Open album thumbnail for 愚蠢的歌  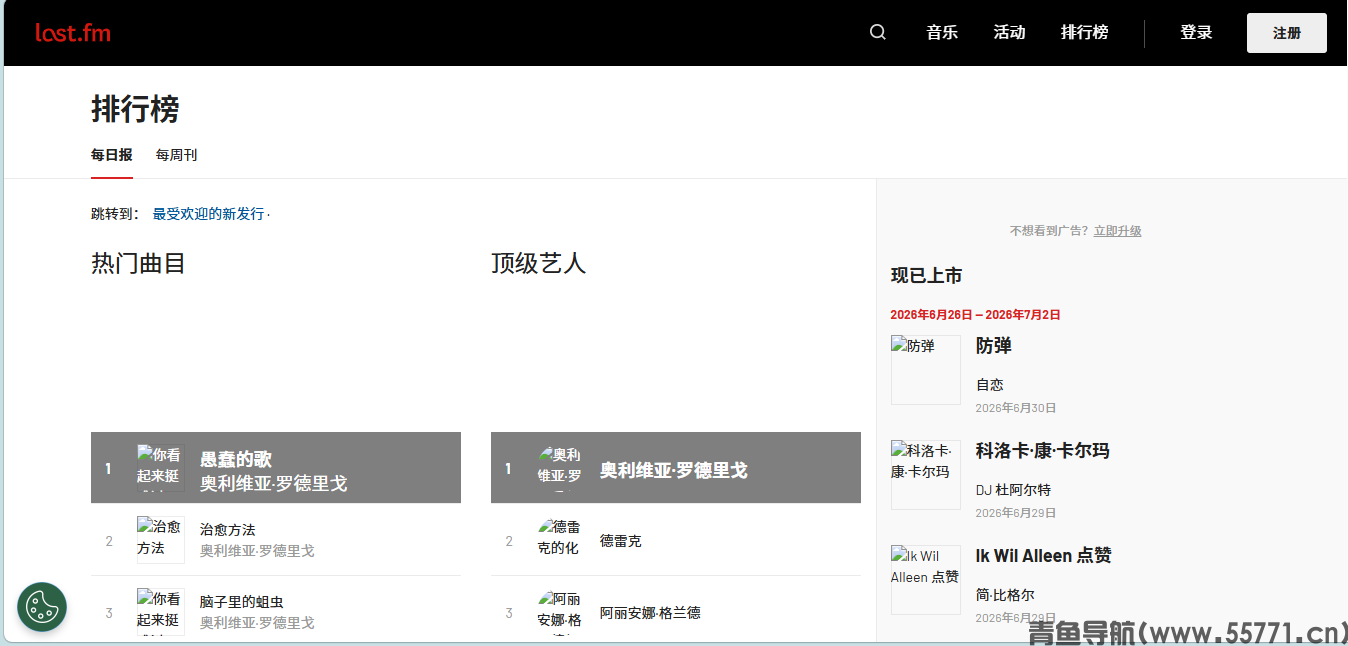click(161, 468)
